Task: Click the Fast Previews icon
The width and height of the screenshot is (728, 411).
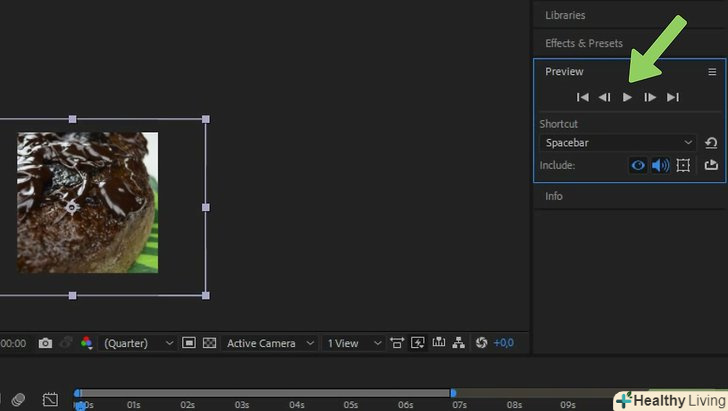Action: 417,343
